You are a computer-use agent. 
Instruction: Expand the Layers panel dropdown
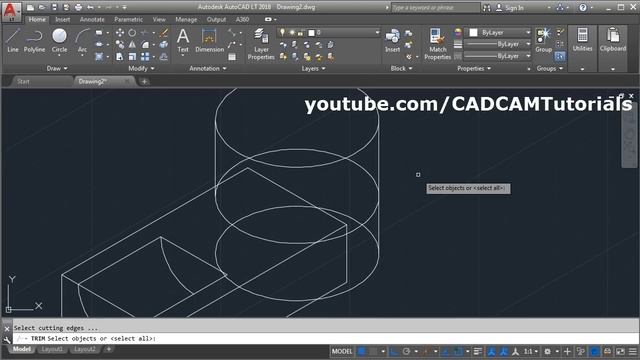pyautogui.click(x=313, y=69)
